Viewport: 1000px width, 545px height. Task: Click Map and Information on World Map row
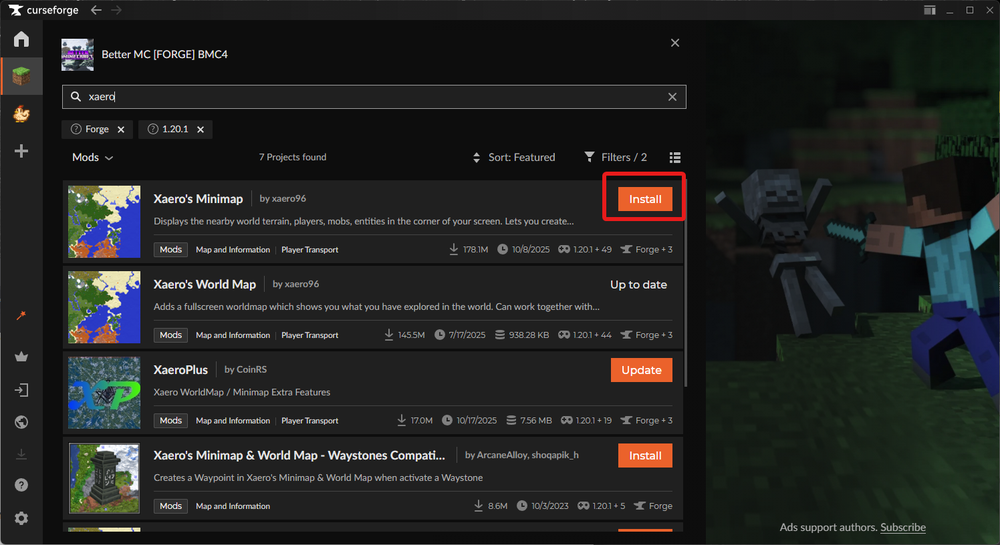point(233,335)
